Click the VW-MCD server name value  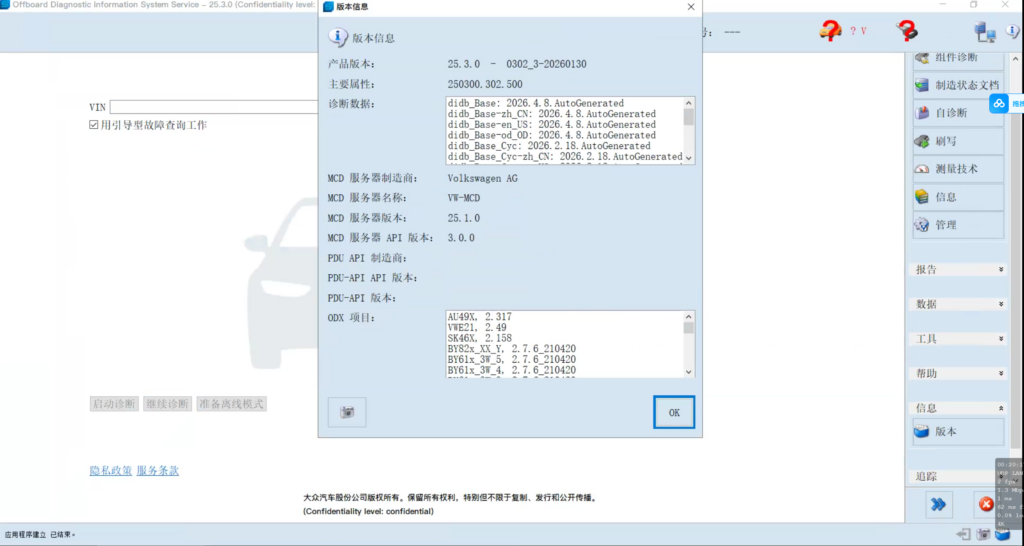[x=464, y=198]
